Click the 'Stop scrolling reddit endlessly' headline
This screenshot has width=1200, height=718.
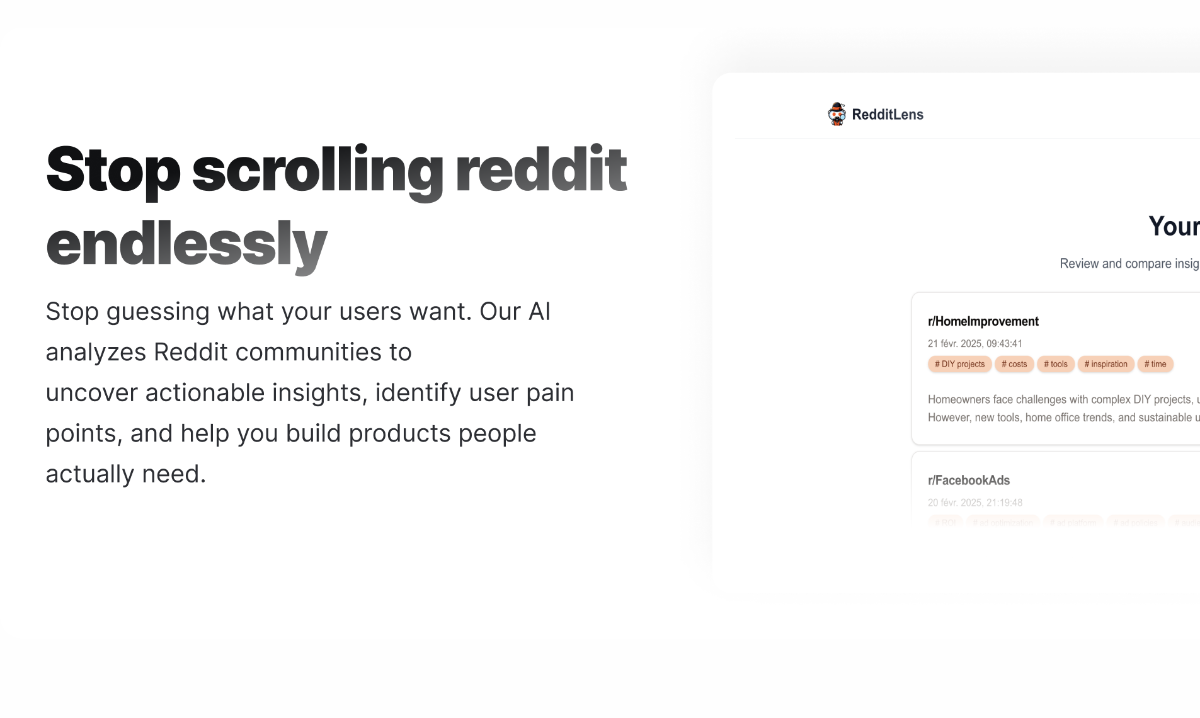point(336,207)
